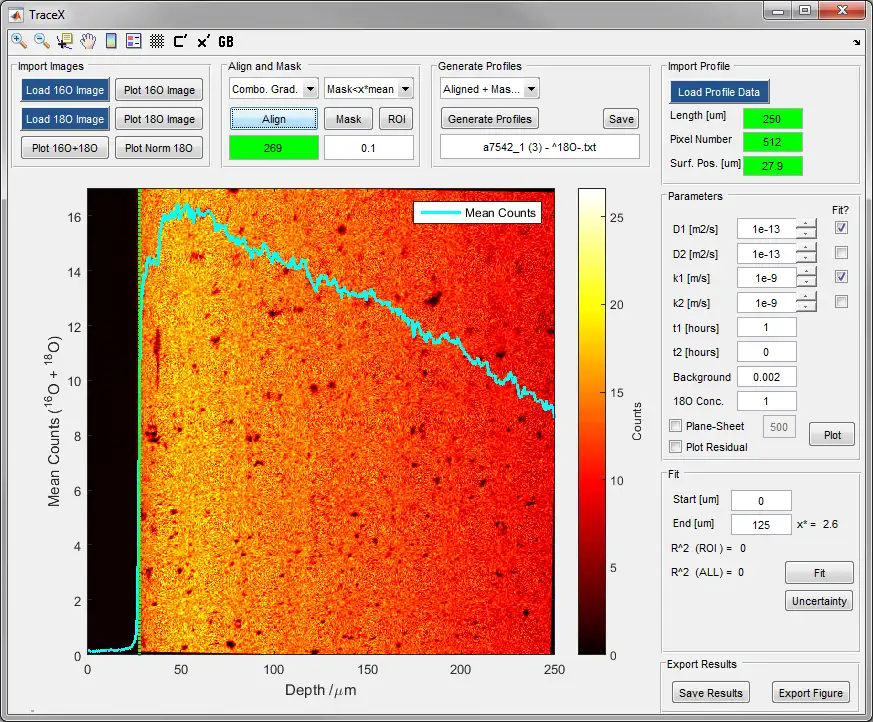
Task: Click the Background value input field
Action: [767, 377]
